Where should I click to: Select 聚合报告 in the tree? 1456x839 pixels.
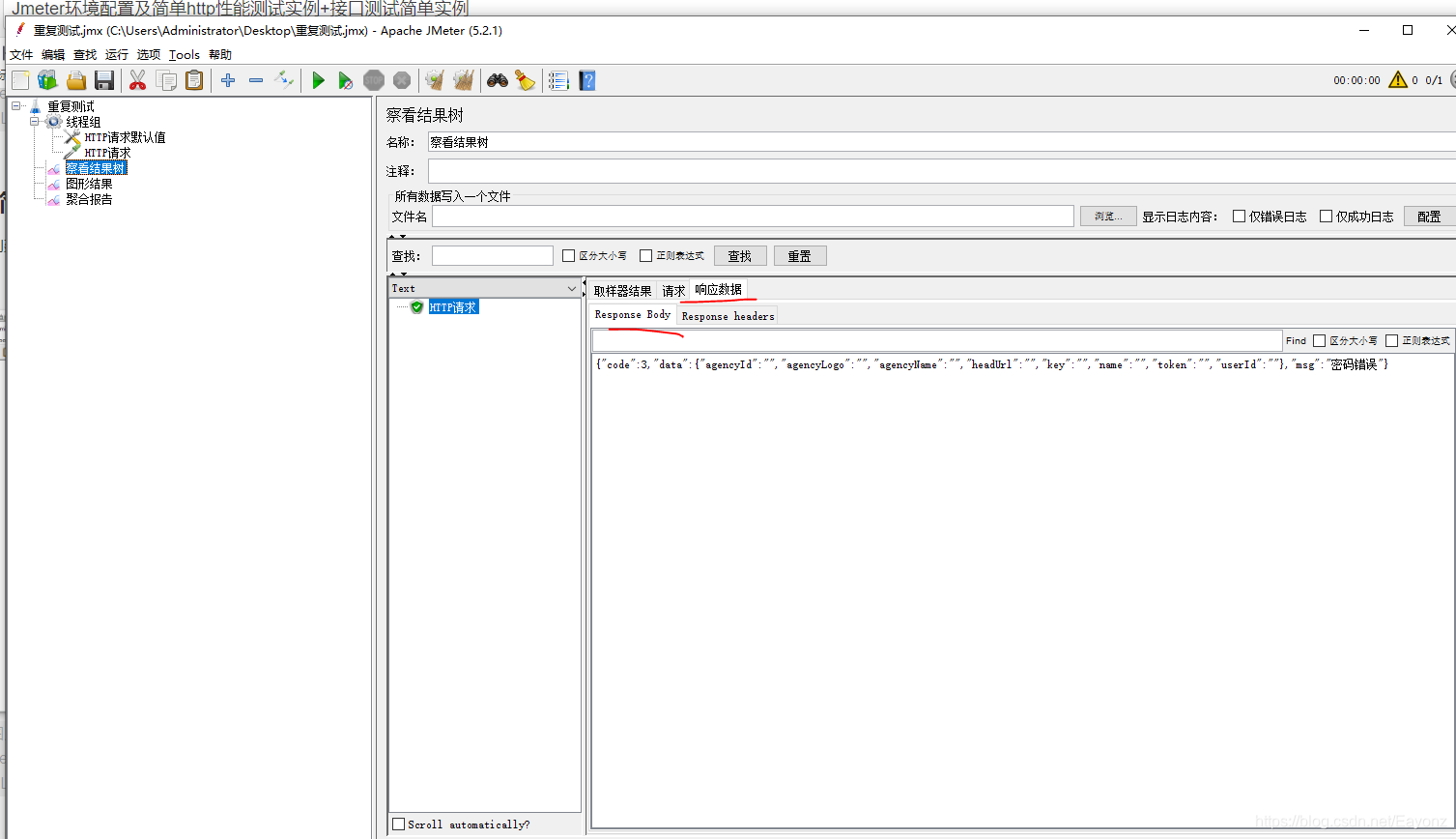pos(89,199)
